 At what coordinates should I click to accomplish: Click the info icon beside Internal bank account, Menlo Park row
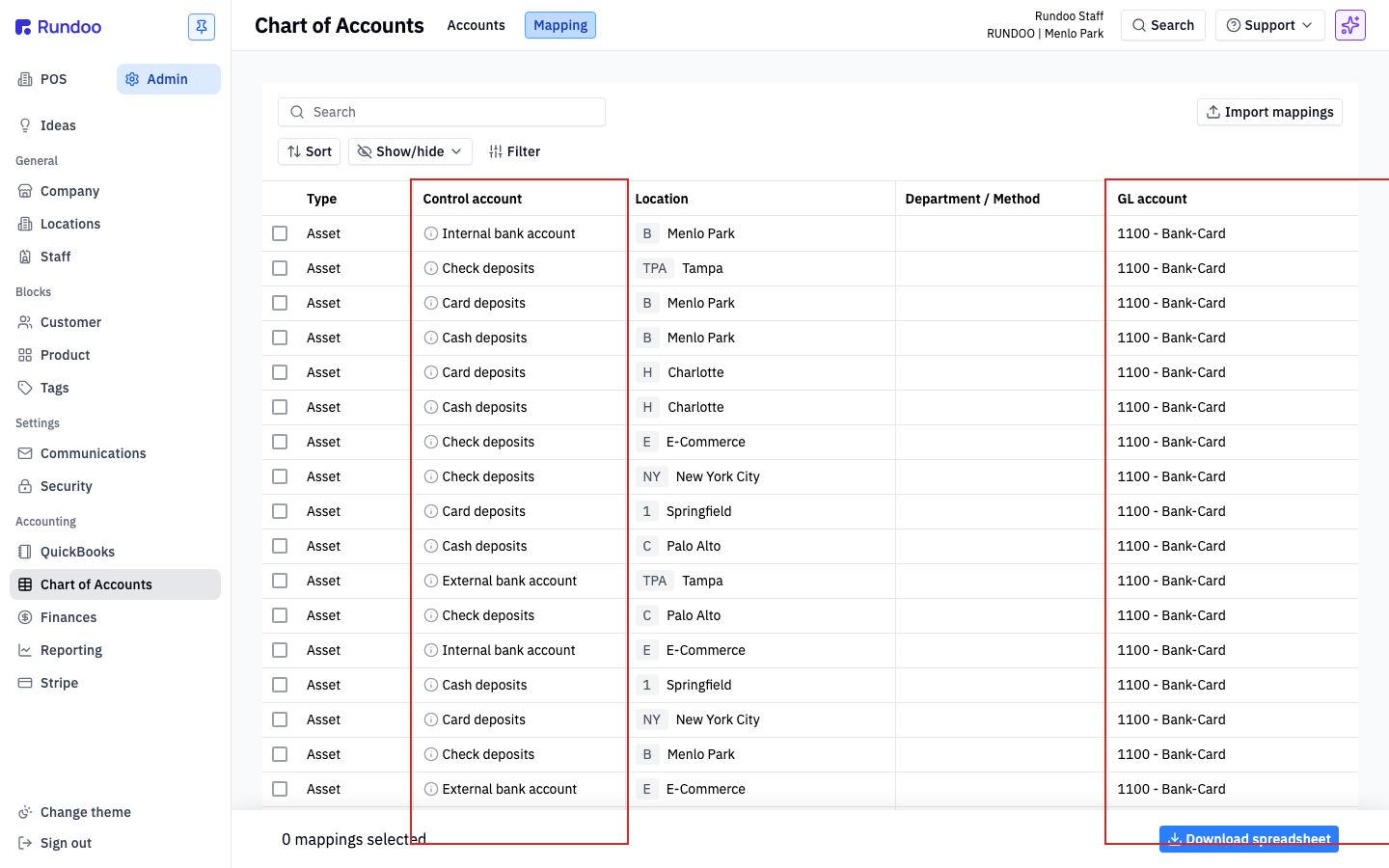[431, 233]
